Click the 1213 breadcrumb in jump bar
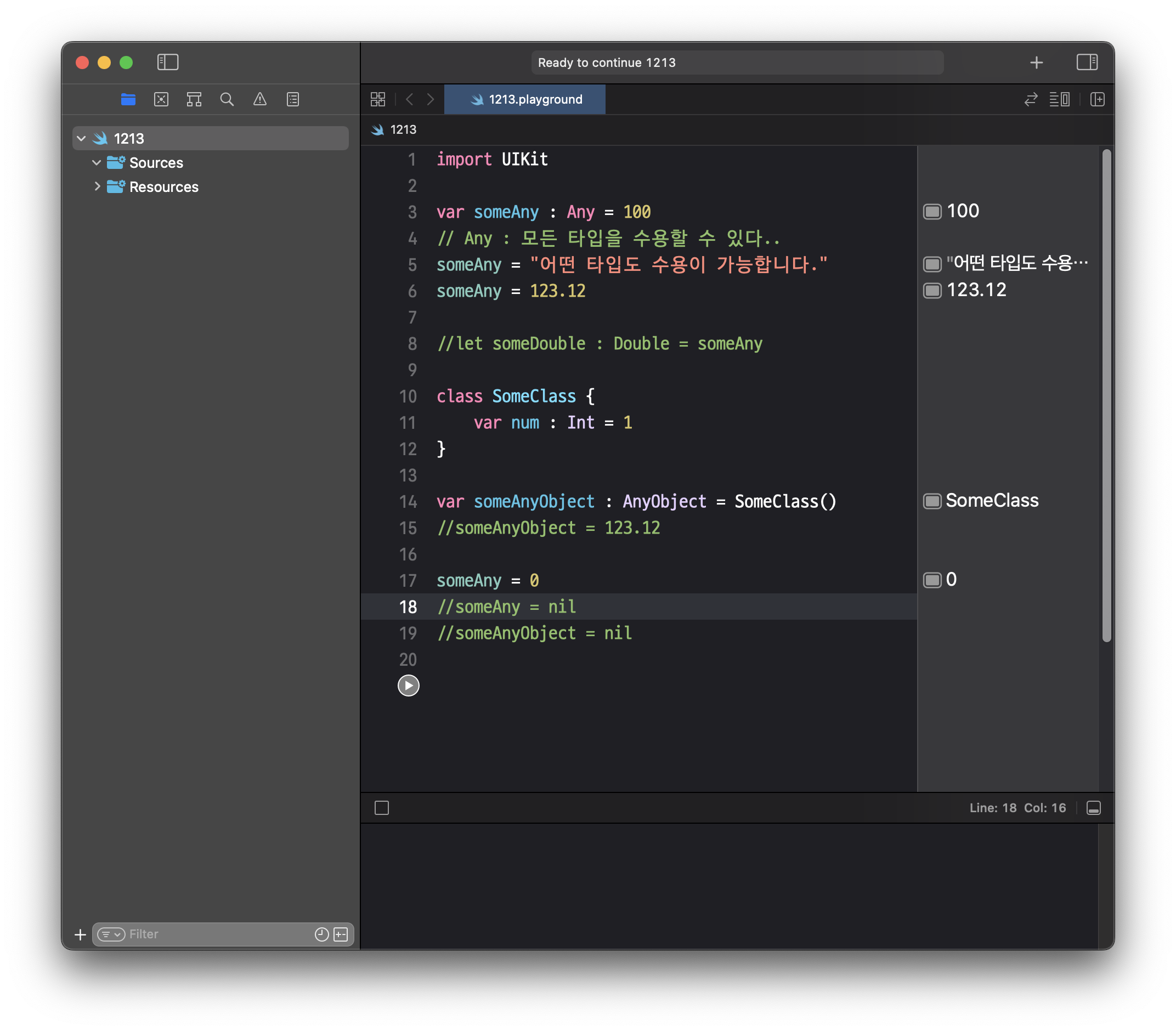The width and height of the screenshot is (1176, 1031). tap(394, 129)
